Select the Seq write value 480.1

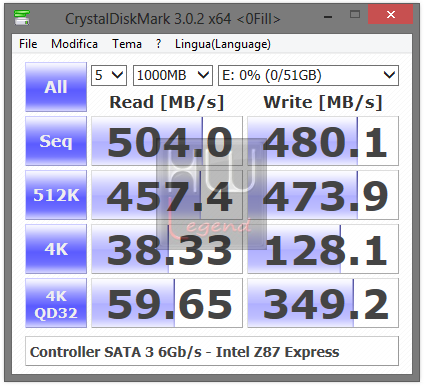click(323, 141)
